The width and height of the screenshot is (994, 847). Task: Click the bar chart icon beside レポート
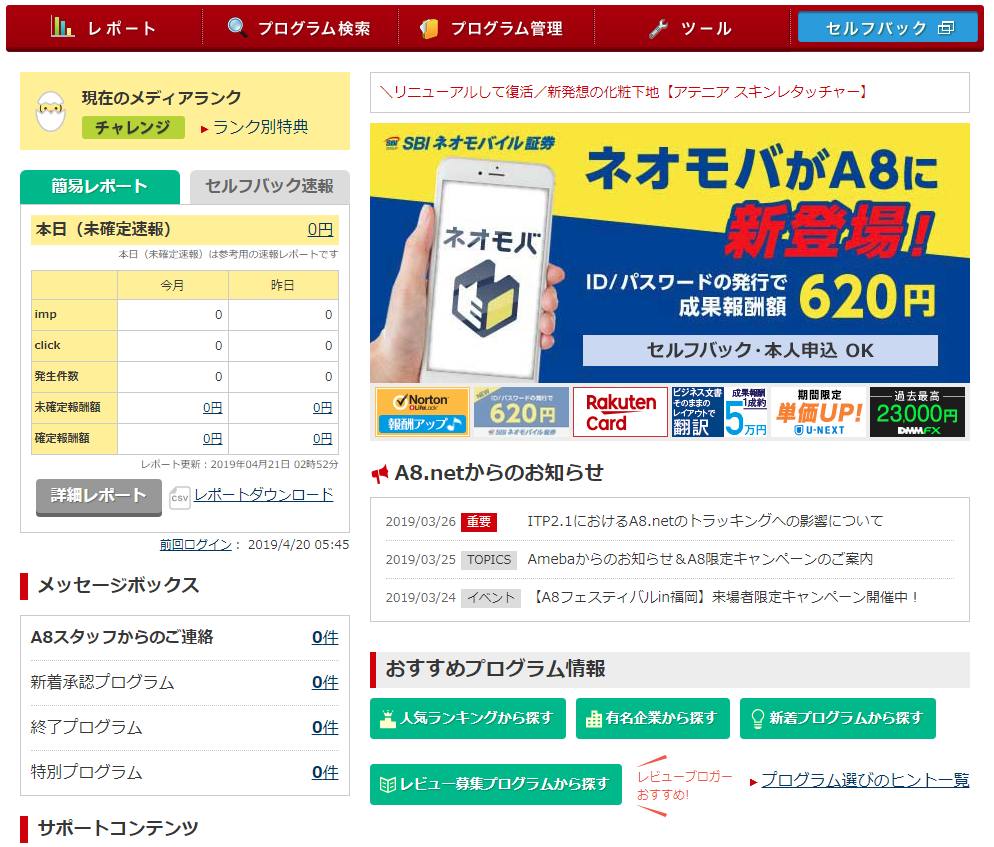[x=62, y=27]
